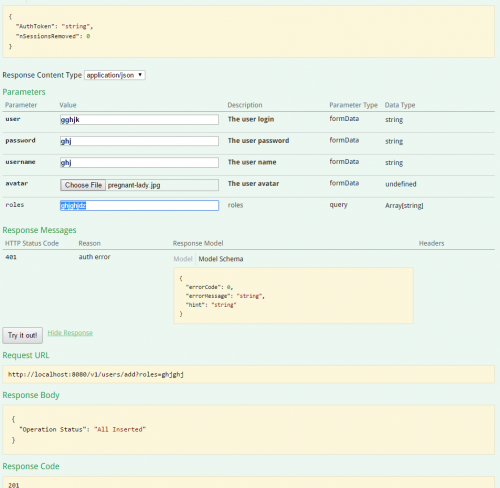
Task: Click the Request URL heading
Action: pos(26,355)
